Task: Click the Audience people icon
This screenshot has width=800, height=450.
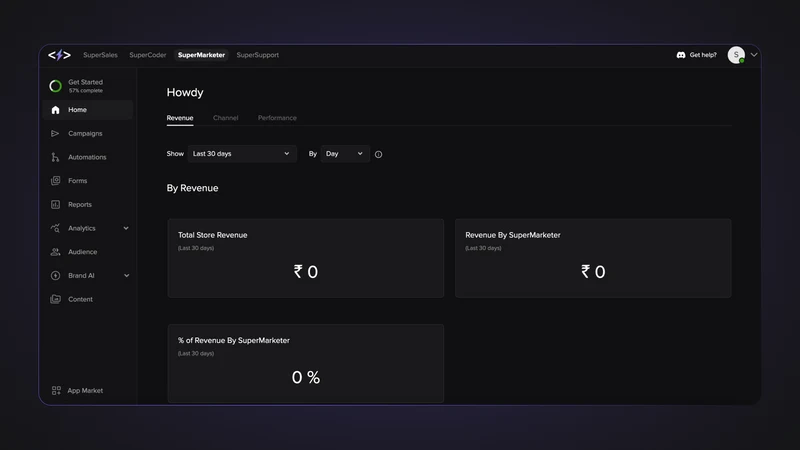Action: 55,252
